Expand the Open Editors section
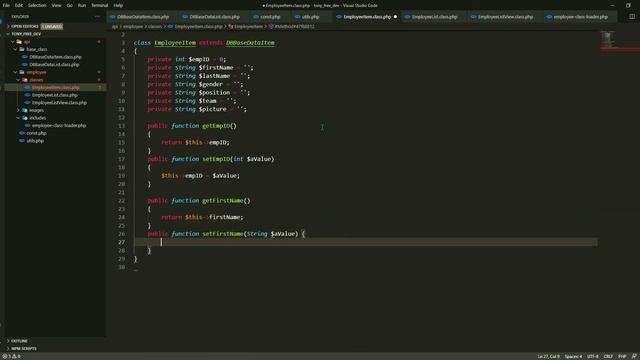The width and height of the screenshot is (640, 360). pos(24,27)
